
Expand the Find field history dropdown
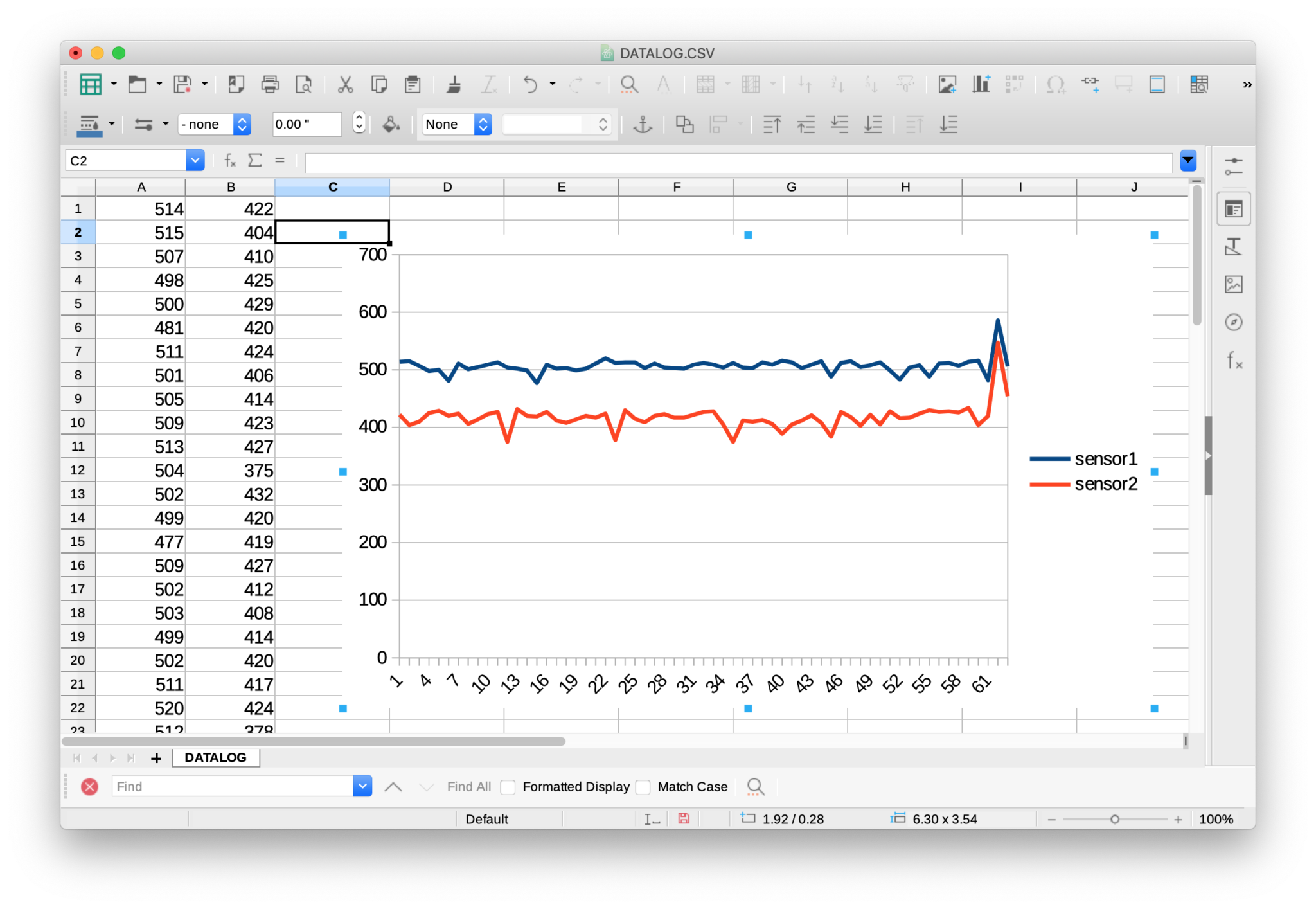362,786
